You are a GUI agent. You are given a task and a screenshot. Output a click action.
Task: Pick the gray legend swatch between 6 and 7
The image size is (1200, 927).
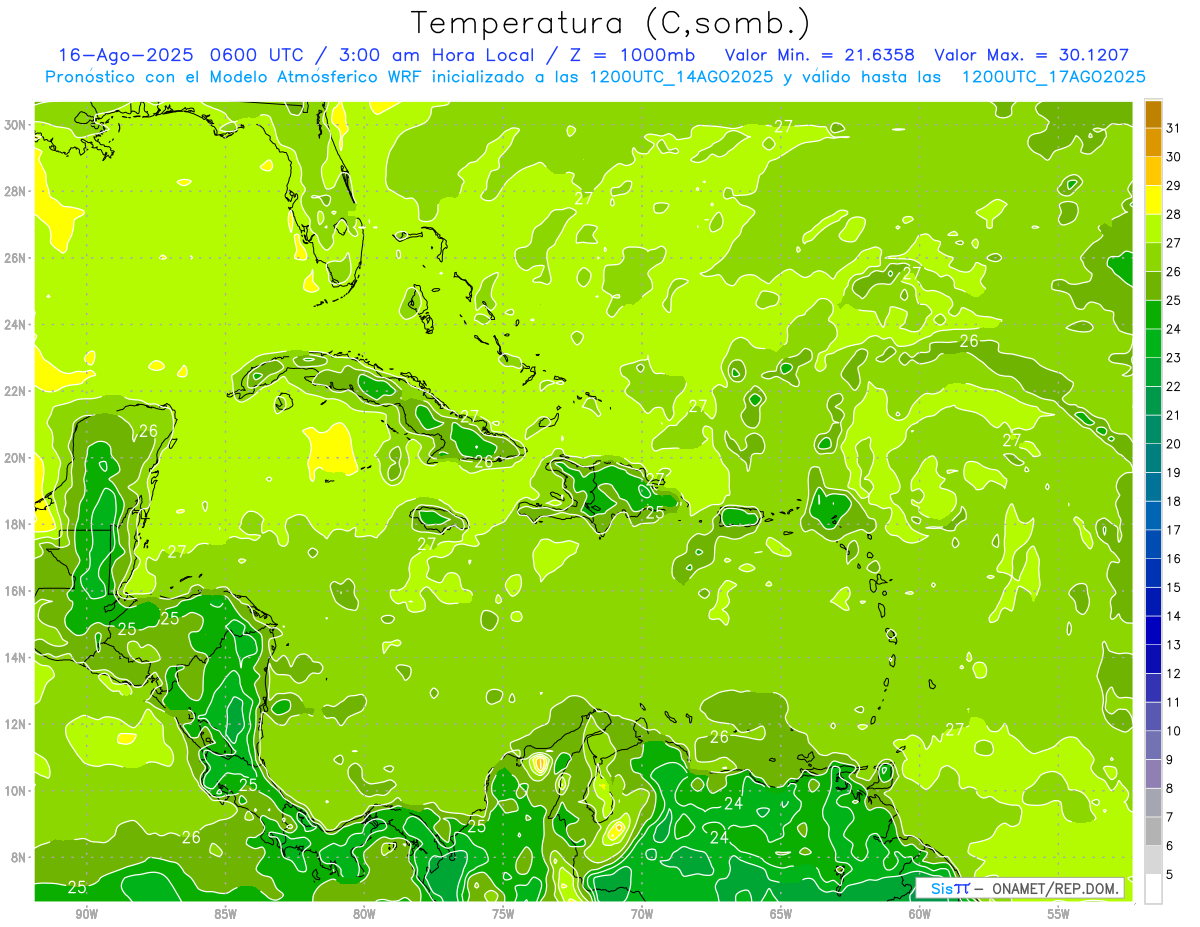pos(1153,831)
